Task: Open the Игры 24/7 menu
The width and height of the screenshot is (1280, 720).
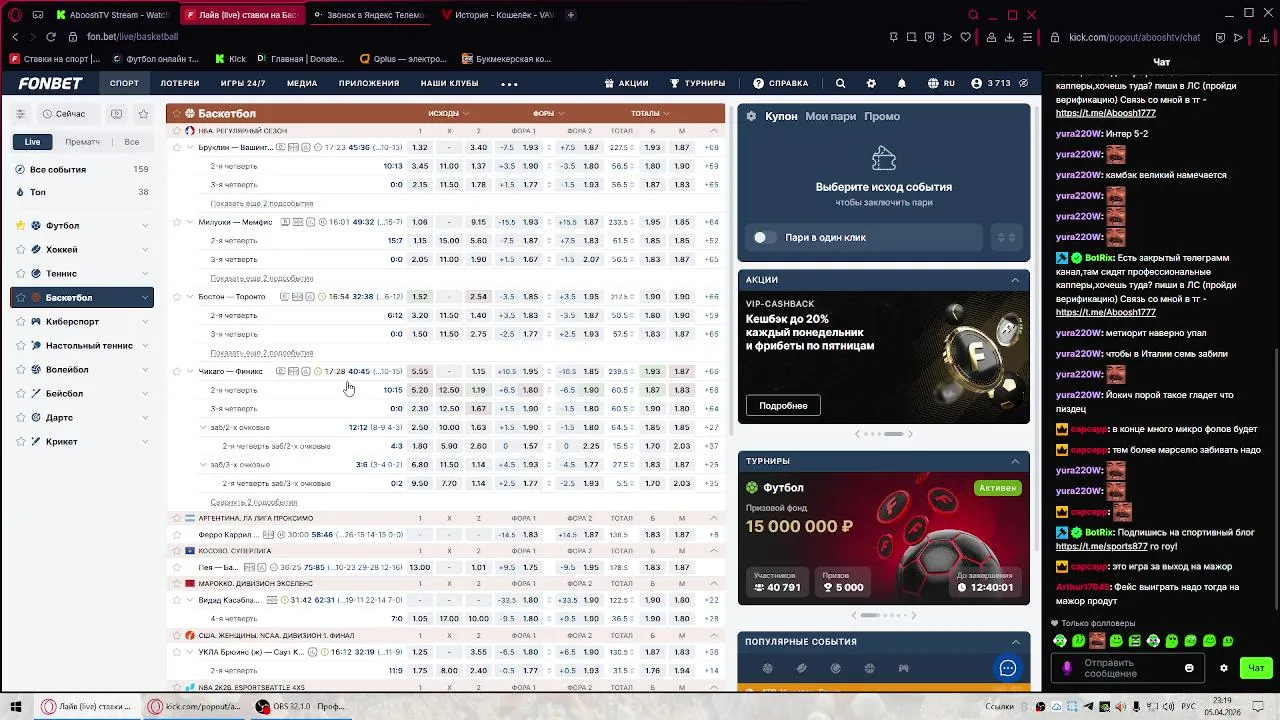Action: click(x=243, y=84)
